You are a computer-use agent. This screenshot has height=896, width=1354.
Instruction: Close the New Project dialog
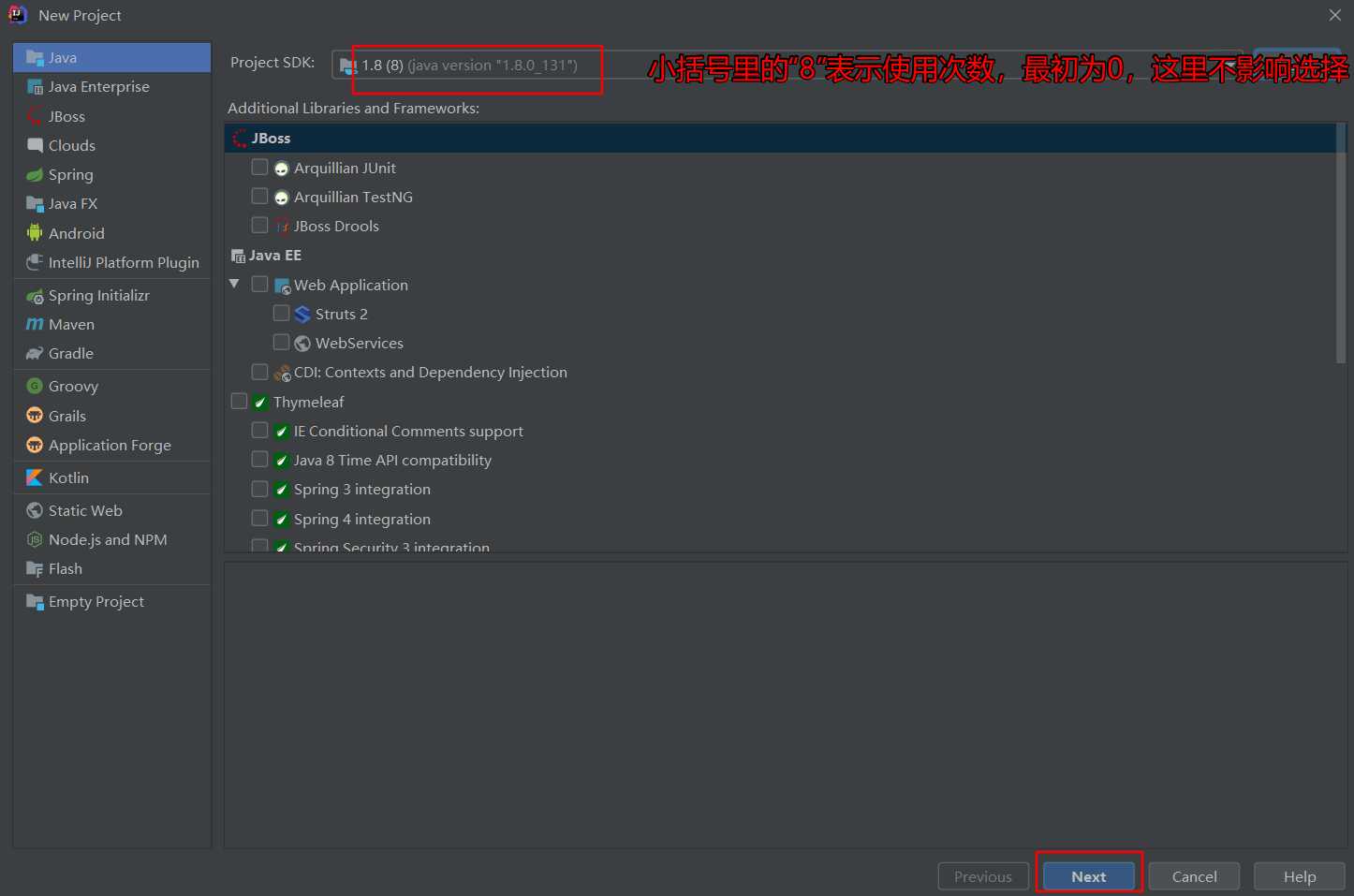pyautogui.click(x=1335, y=15)
